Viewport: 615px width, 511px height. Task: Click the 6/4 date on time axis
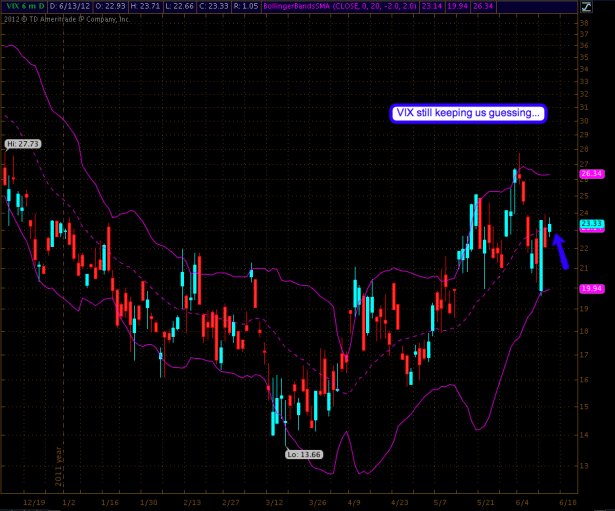pyautogui.click(x=524, y=502)
